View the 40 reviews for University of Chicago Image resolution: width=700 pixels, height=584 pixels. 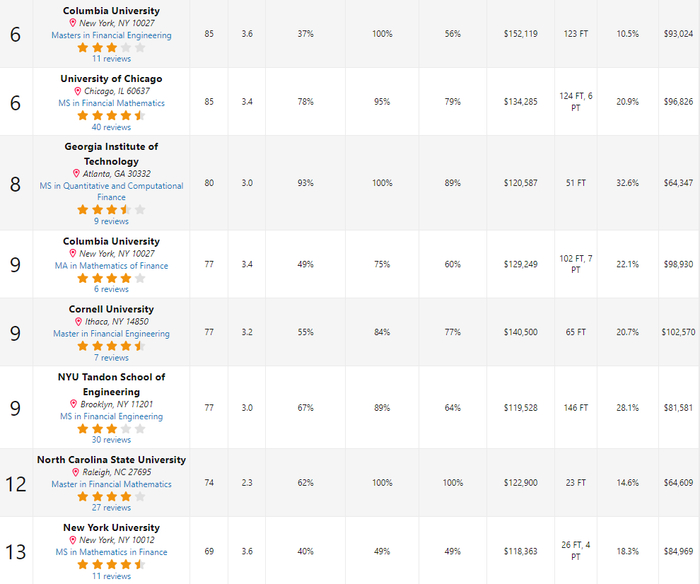(x=111, y=128)
